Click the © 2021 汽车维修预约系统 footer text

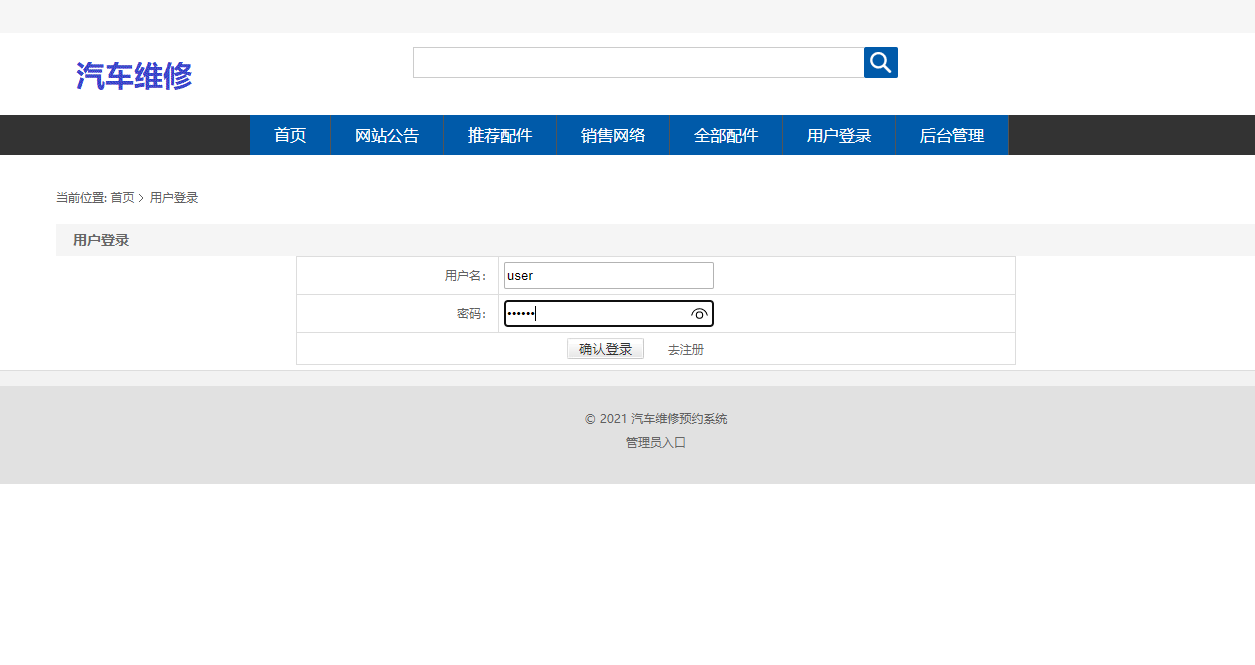pos(655,419)
